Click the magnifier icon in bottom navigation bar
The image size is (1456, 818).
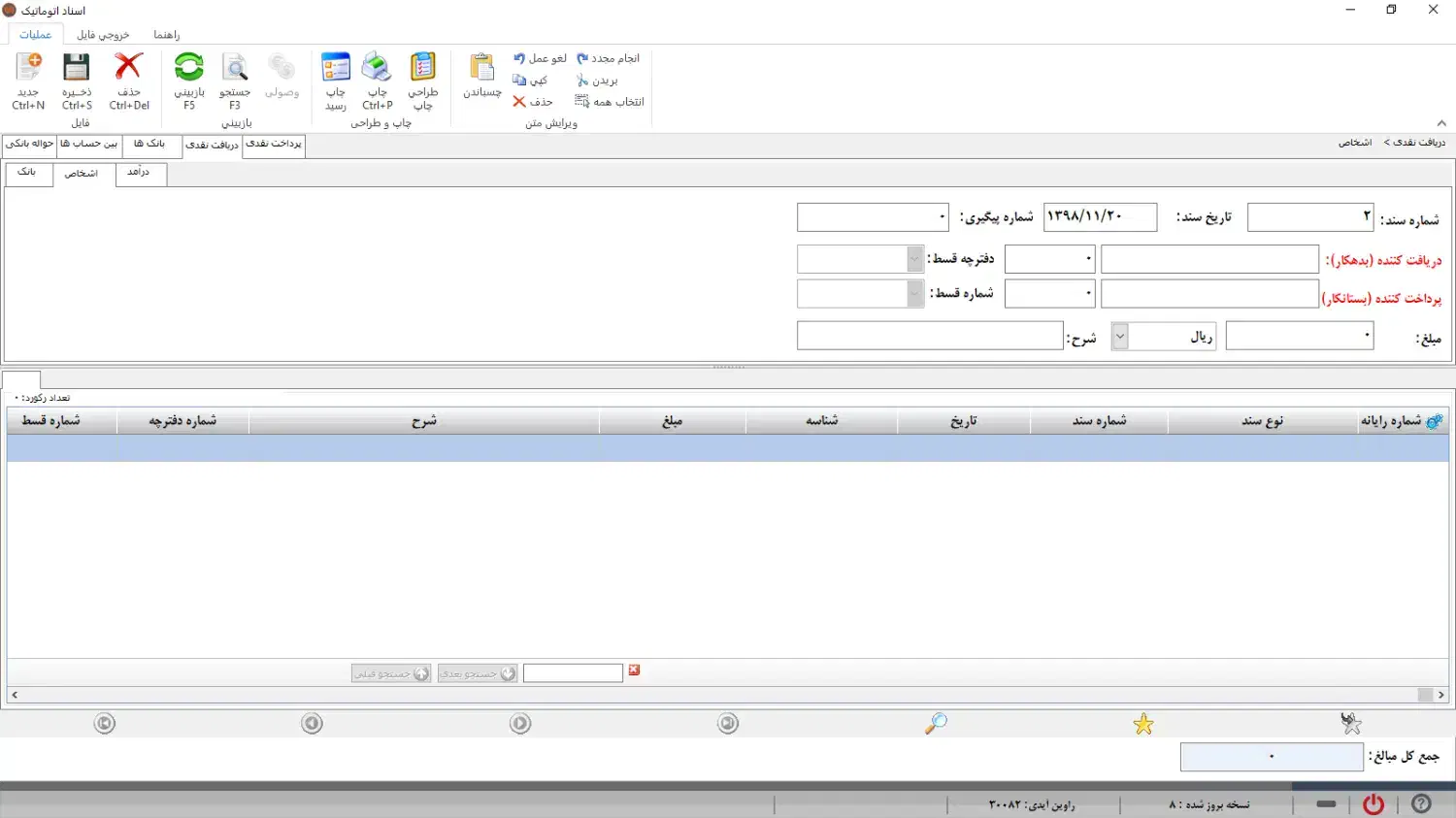tap(936, 724)
